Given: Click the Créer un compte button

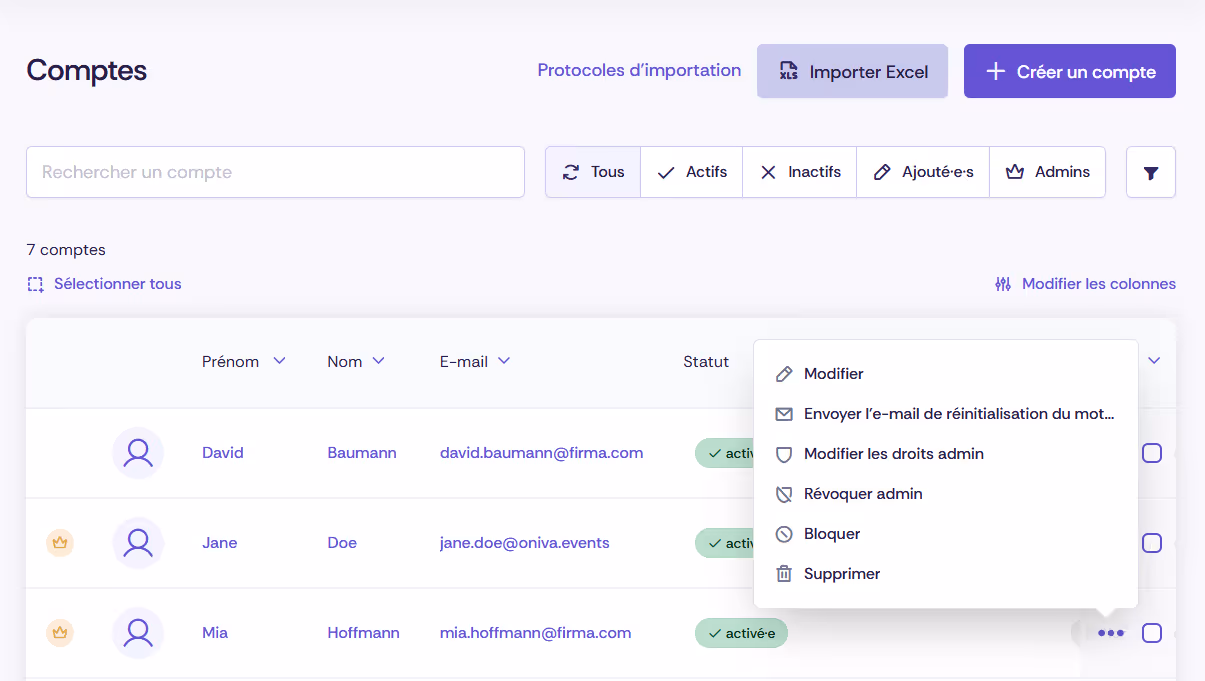Looking at the screenshot, I should tap(1070, 71).
